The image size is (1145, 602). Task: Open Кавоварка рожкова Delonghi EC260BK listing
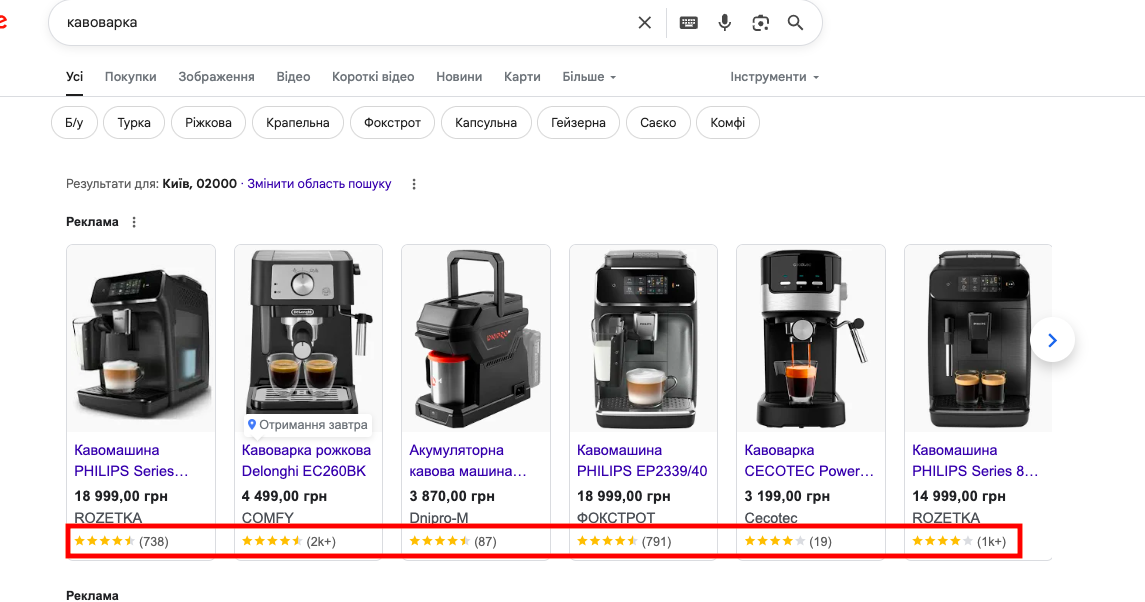[x=306, y=461]
